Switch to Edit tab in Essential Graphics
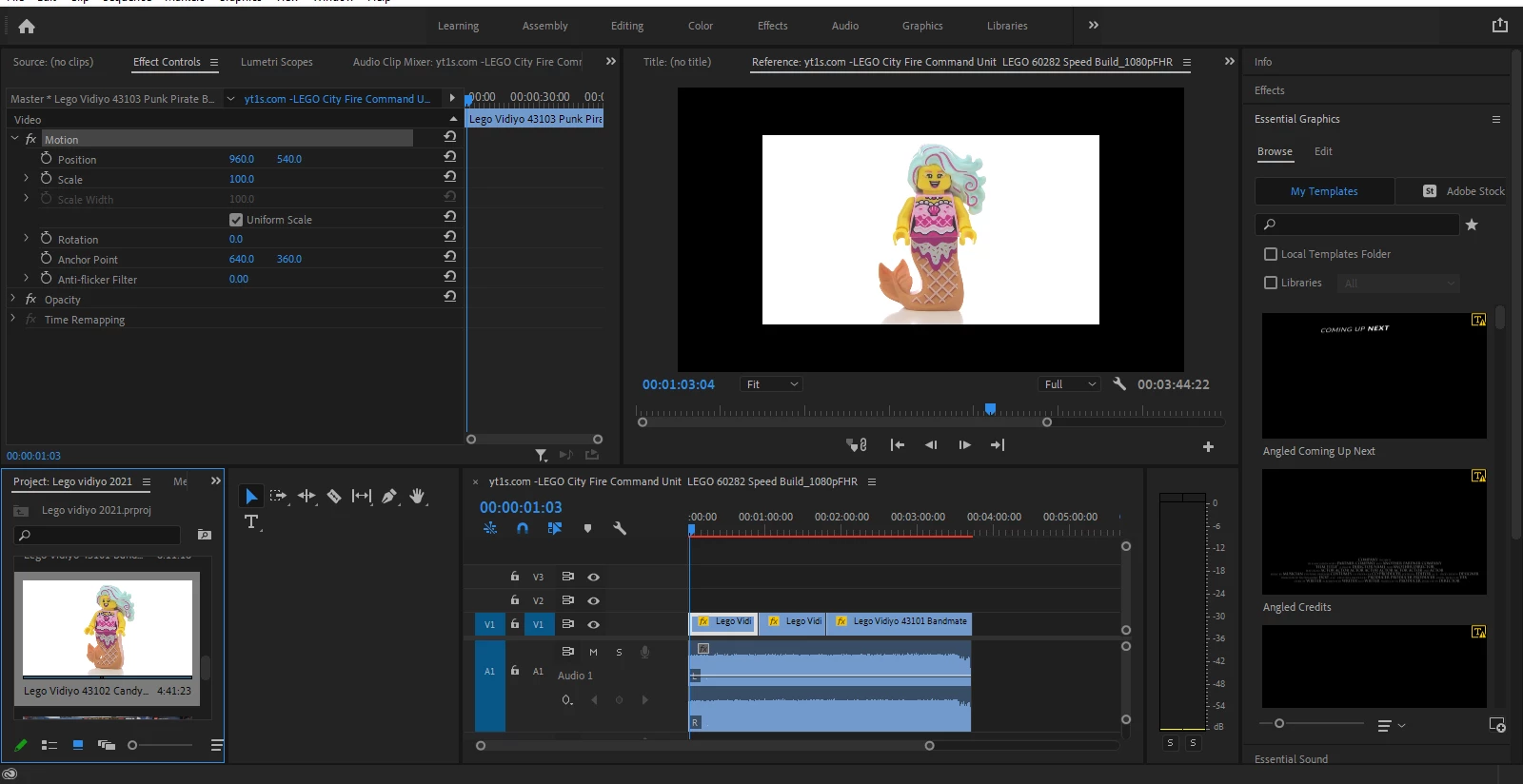1523x784 pixels. (x=1323, y=151)
